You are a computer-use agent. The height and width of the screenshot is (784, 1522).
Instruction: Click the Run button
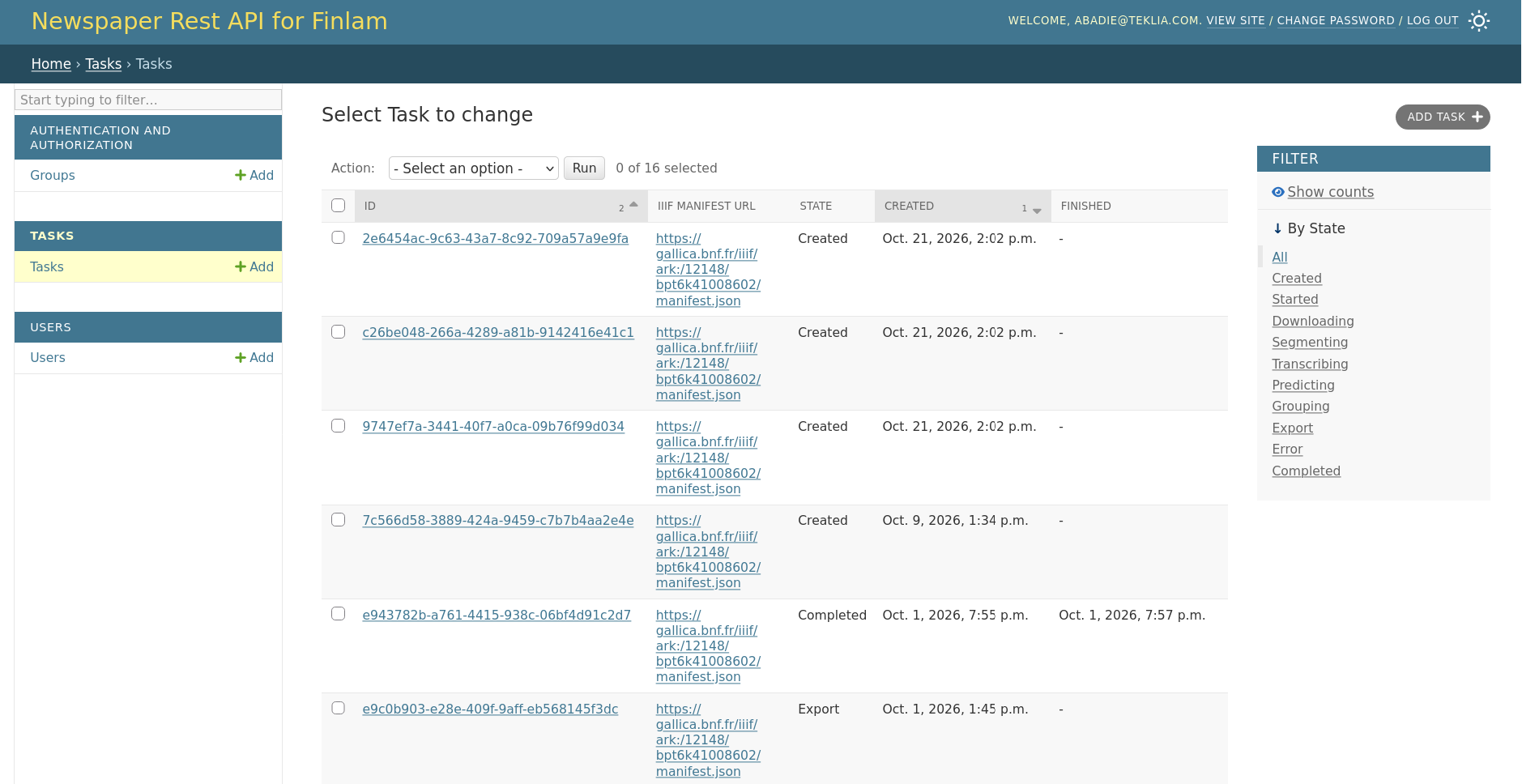(584, 168)
